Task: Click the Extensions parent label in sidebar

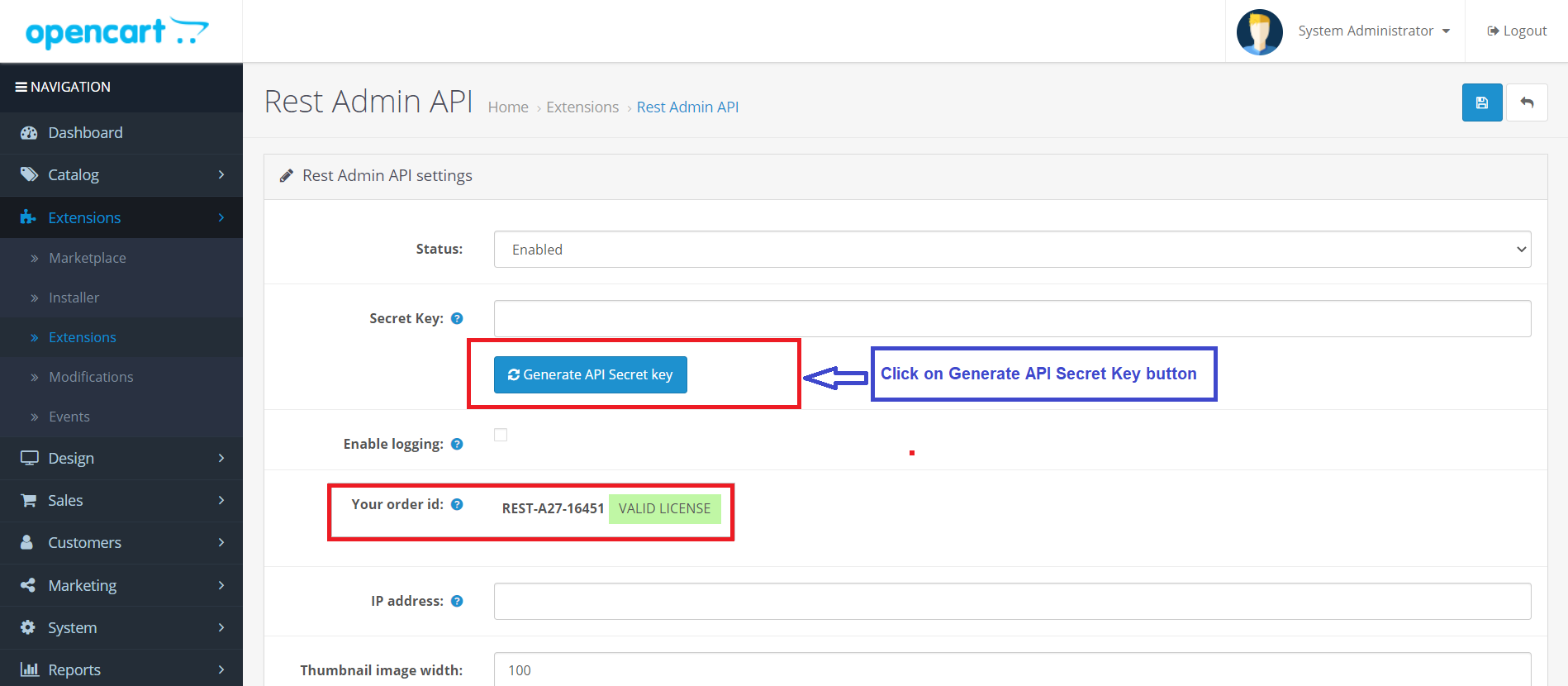Action: (84, 217)
